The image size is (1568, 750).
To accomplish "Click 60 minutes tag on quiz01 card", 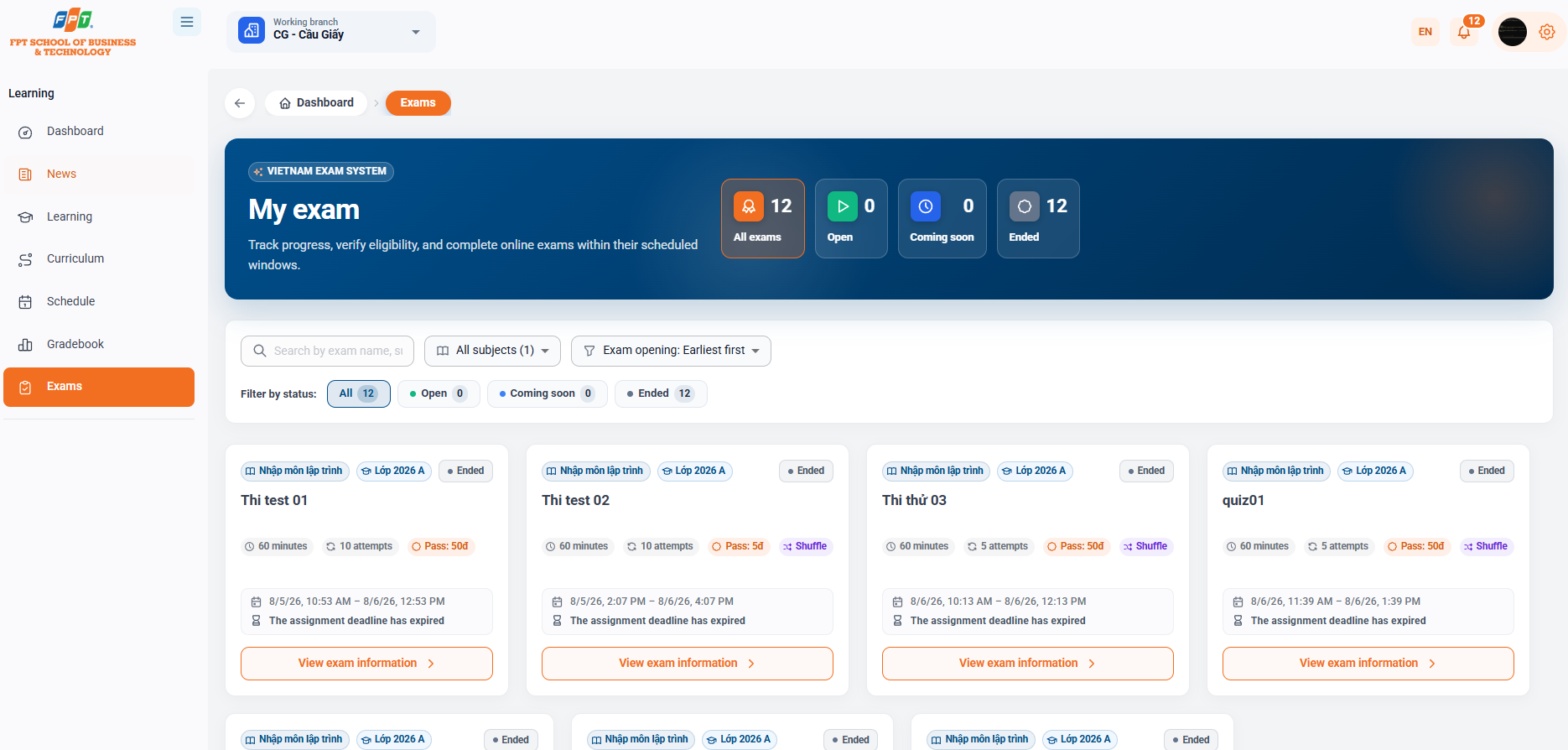I will click(x=1258, y=547).
